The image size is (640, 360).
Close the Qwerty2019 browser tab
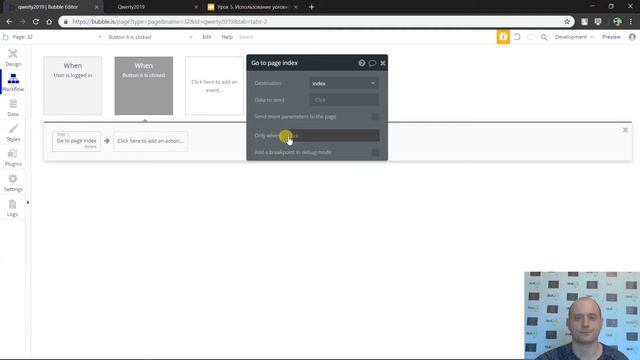(196, 7)
